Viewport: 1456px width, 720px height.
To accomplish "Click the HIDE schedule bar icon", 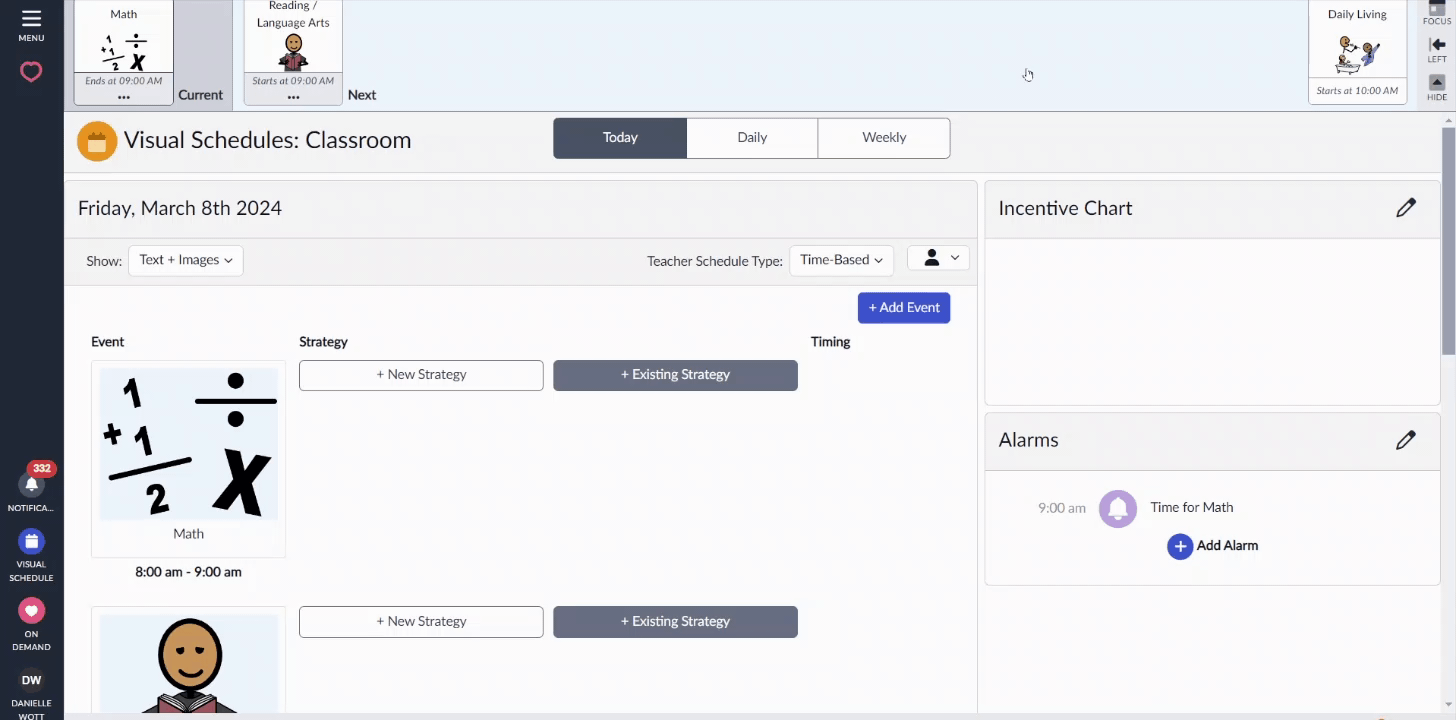I will coord(1437,82).
